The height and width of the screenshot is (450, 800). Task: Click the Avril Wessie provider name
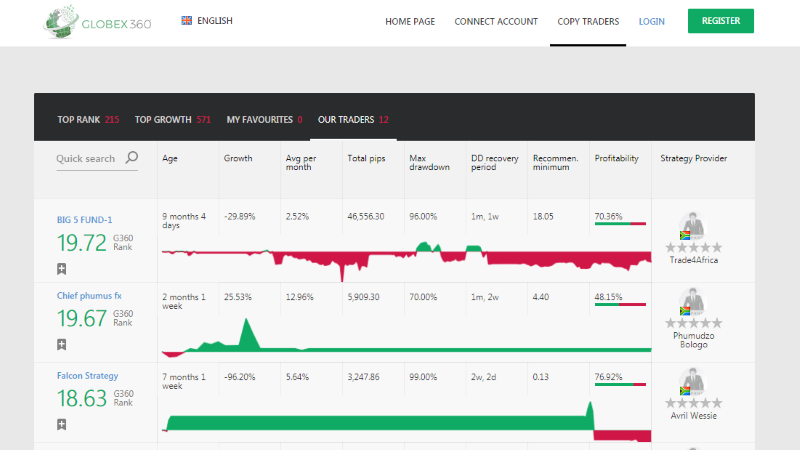693,416
